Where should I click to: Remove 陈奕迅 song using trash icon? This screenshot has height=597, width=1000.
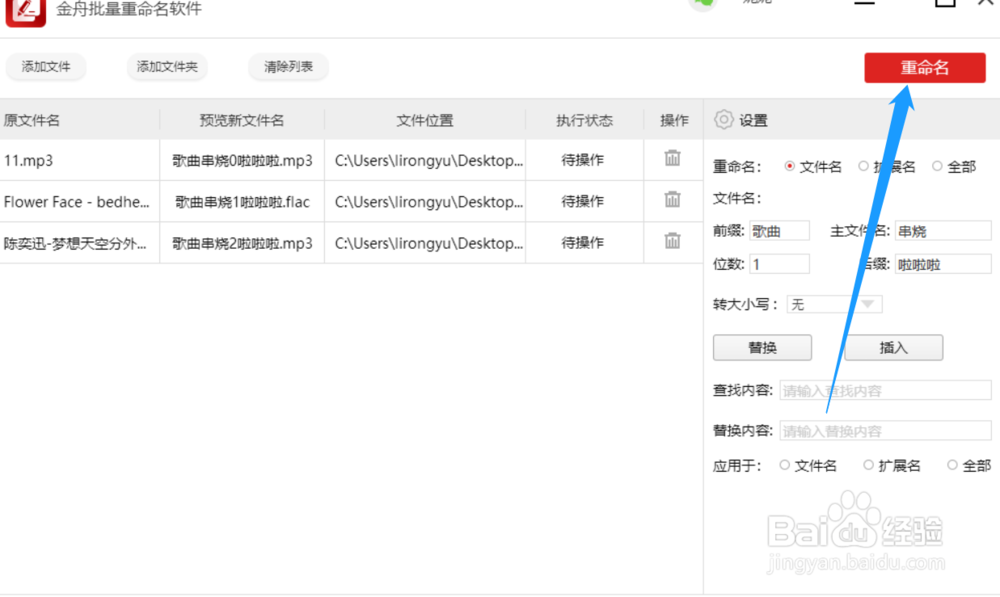point(674,242)
